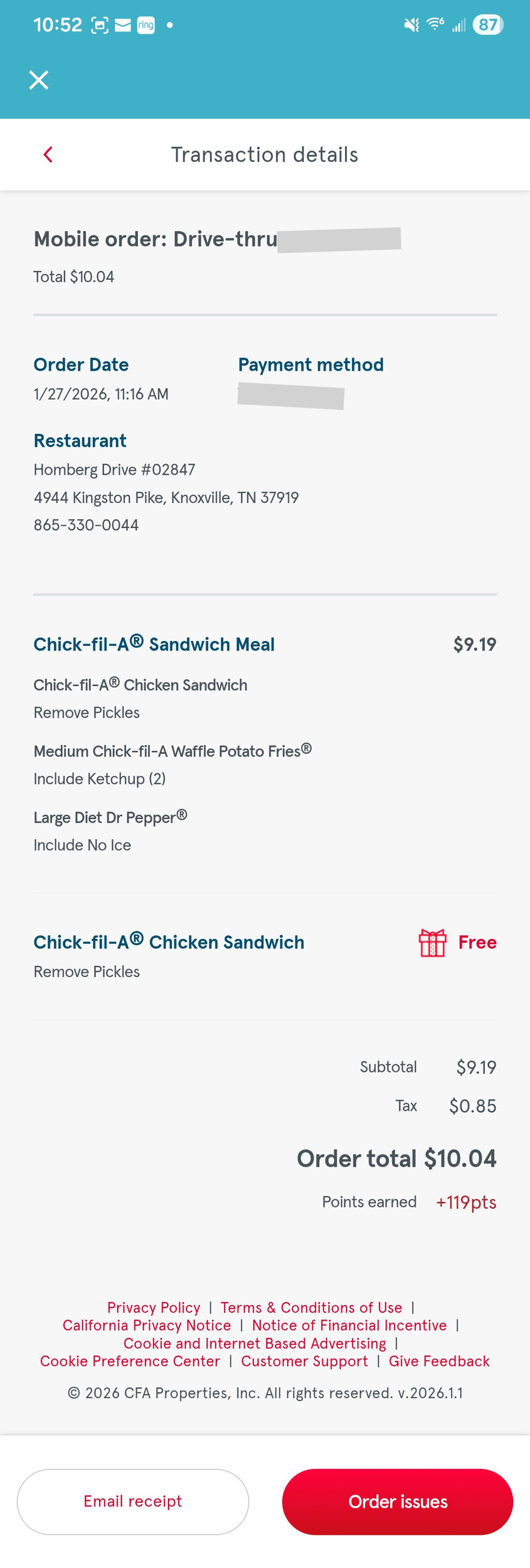The width and height of the screenshot is (530, 1568).
Task: Open Terms & Conditions of Use link
Action: [311, 1308]
